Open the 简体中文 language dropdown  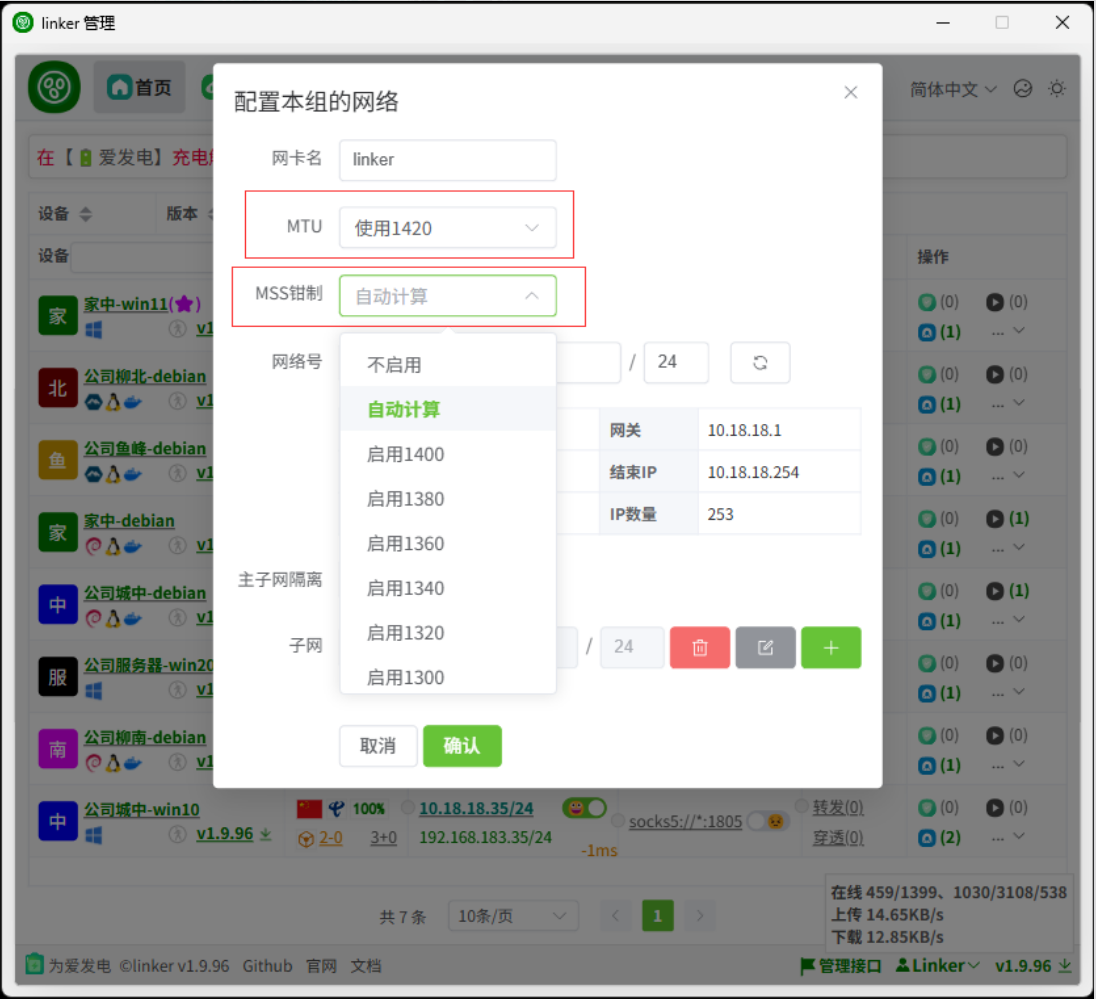tap(953, 89)
